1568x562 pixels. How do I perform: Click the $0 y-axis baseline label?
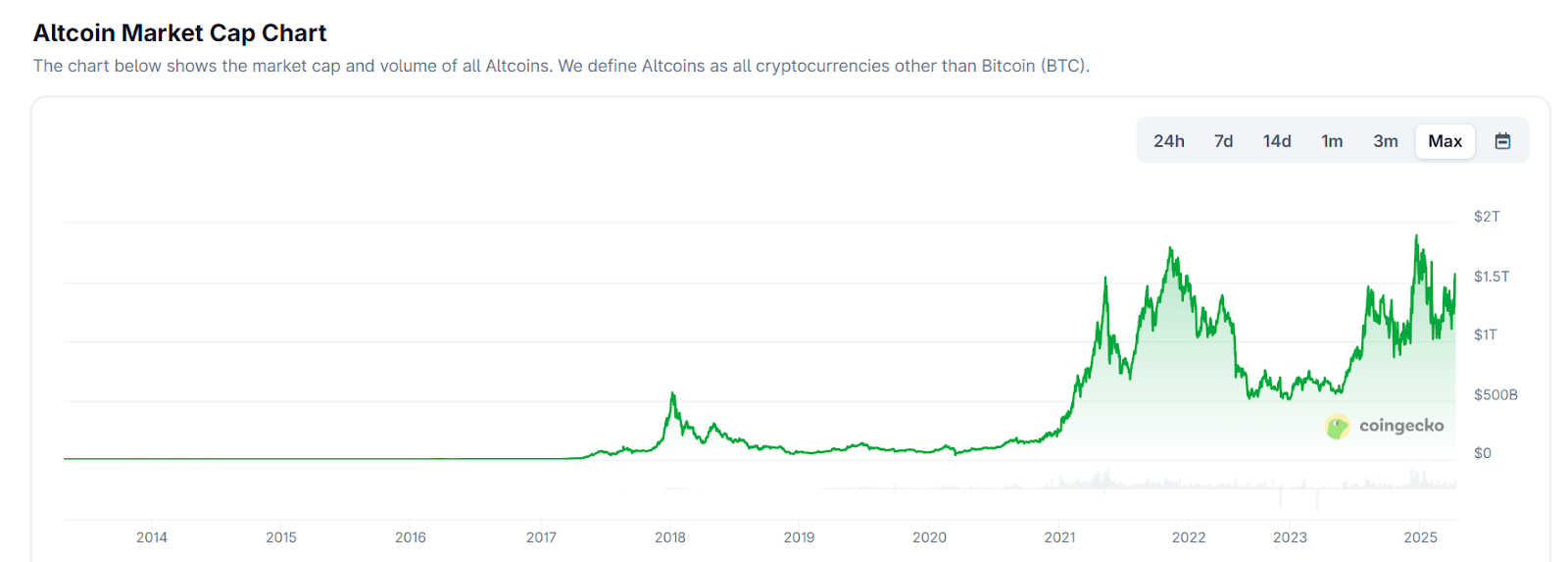[1483, 453]
